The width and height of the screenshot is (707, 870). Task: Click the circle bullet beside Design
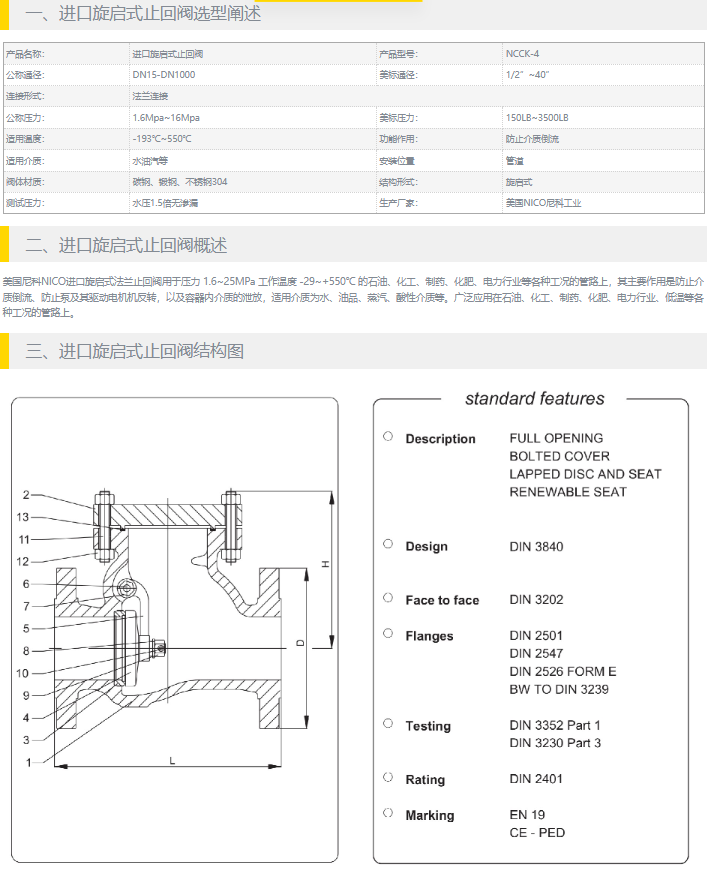click(x=388, y=544)
